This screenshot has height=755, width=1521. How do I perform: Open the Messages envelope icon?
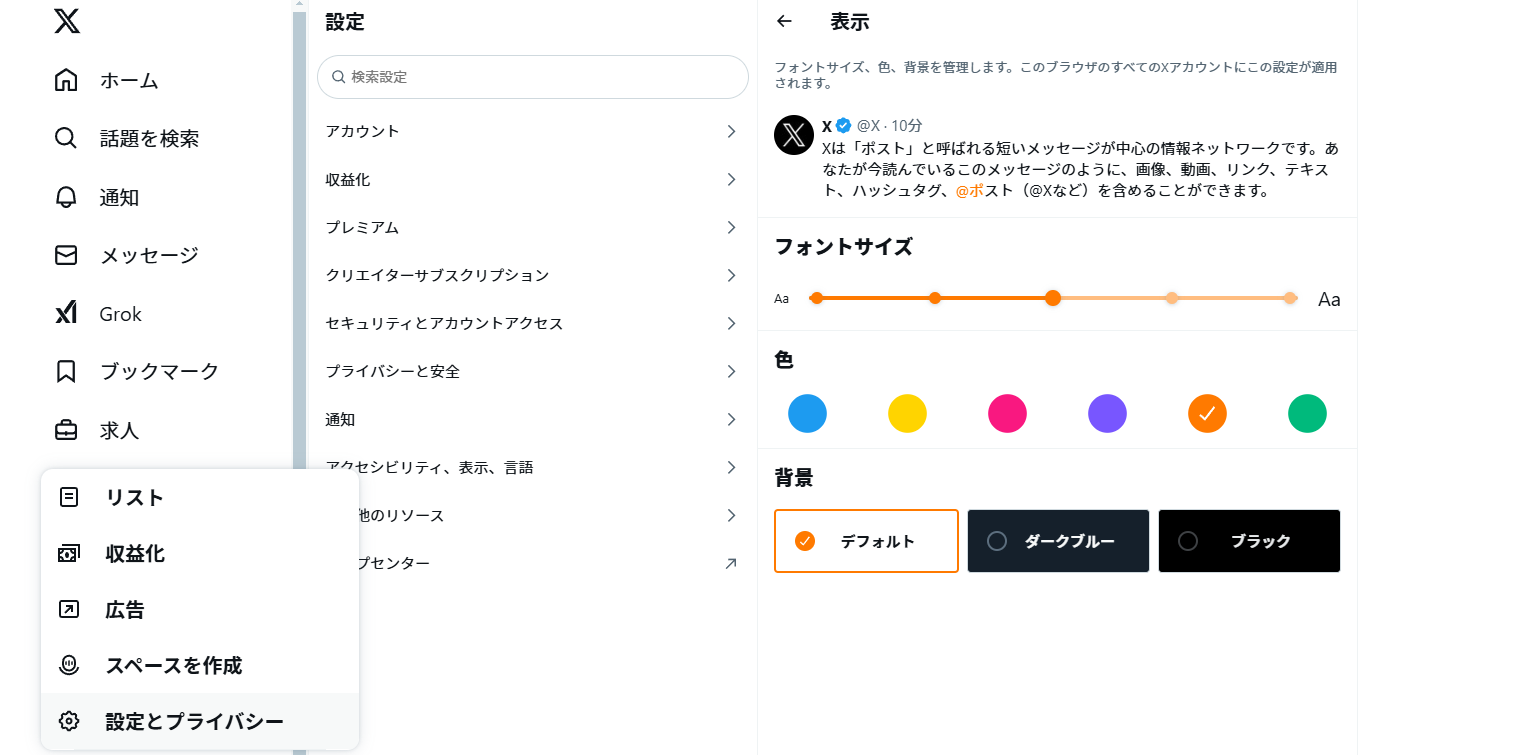point(66,255)
